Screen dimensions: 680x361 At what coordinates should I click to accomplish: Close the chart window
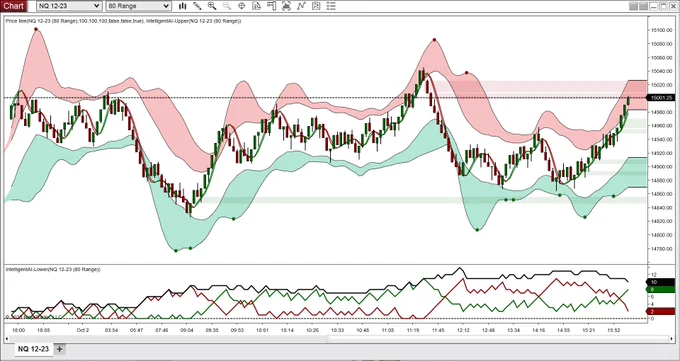tap(673, 6)
